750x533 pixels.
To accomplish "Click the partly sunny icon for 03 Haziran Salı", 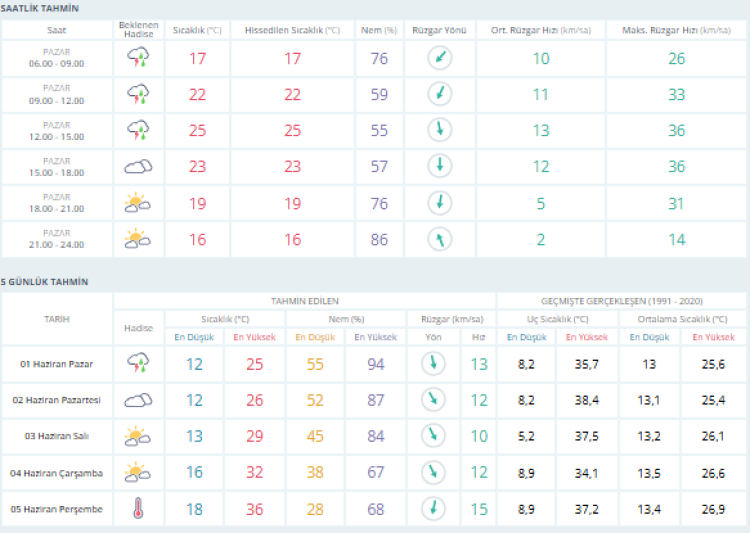I will [x=138, y=436].
